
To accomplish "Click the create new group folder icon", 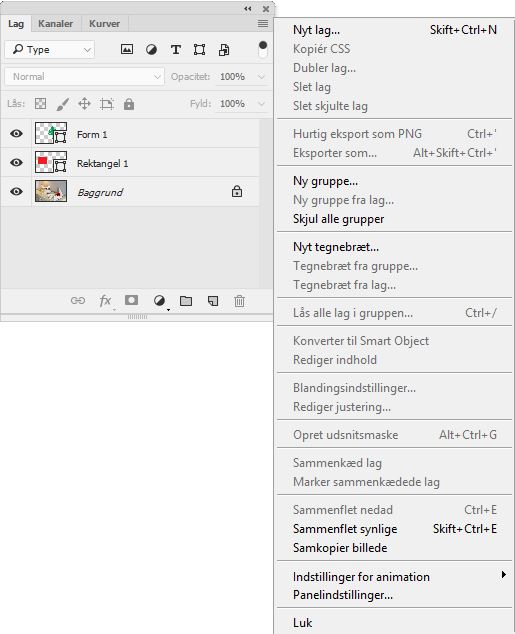I will (186, 301).
